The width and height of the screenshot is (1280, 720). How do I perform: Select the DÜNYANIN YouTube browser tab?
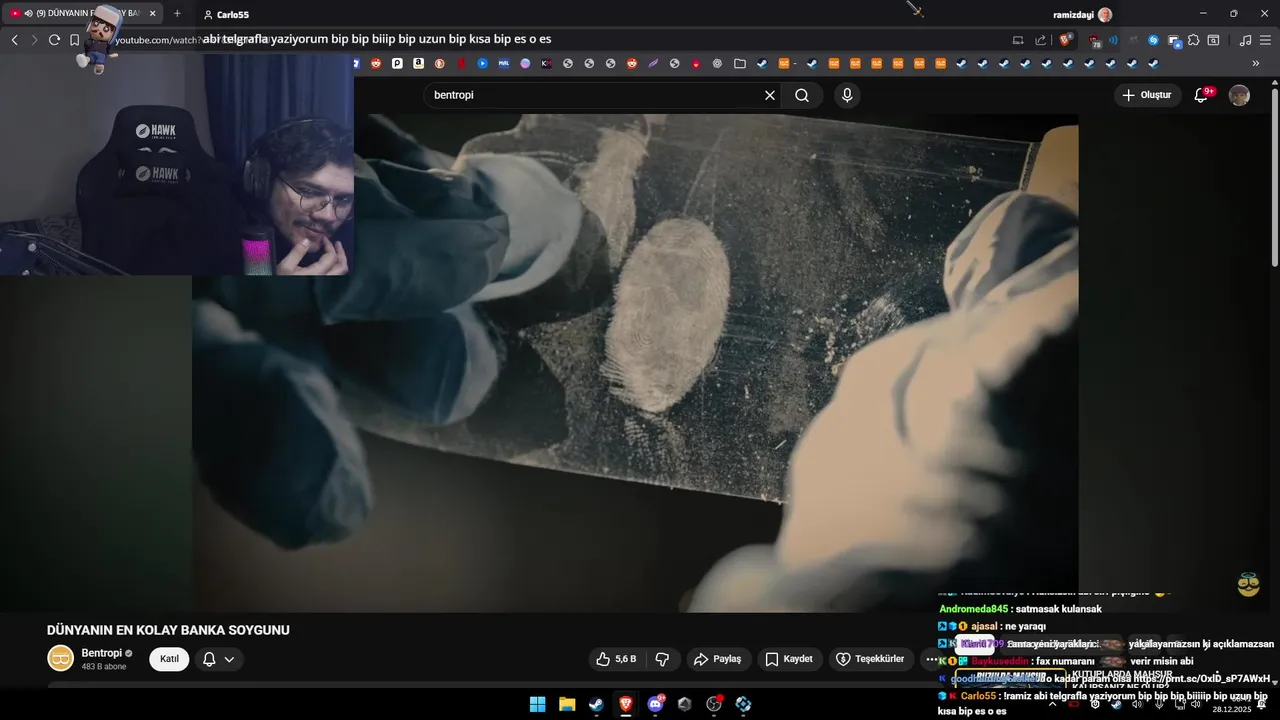(x=82, y=14)
